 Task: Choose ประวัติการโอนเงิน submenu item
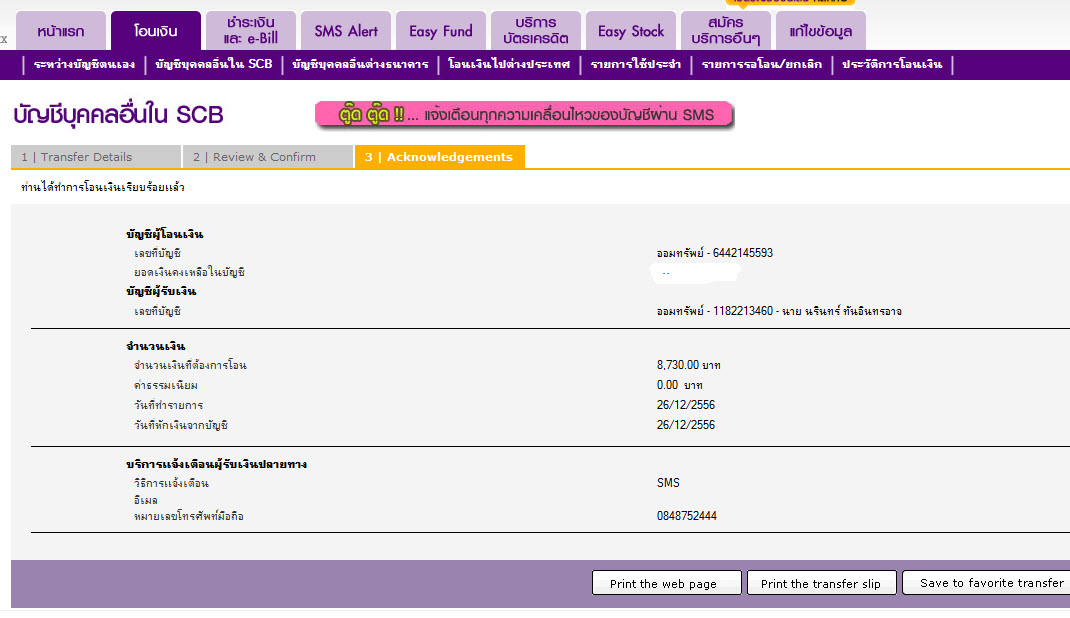coord(892,64)
